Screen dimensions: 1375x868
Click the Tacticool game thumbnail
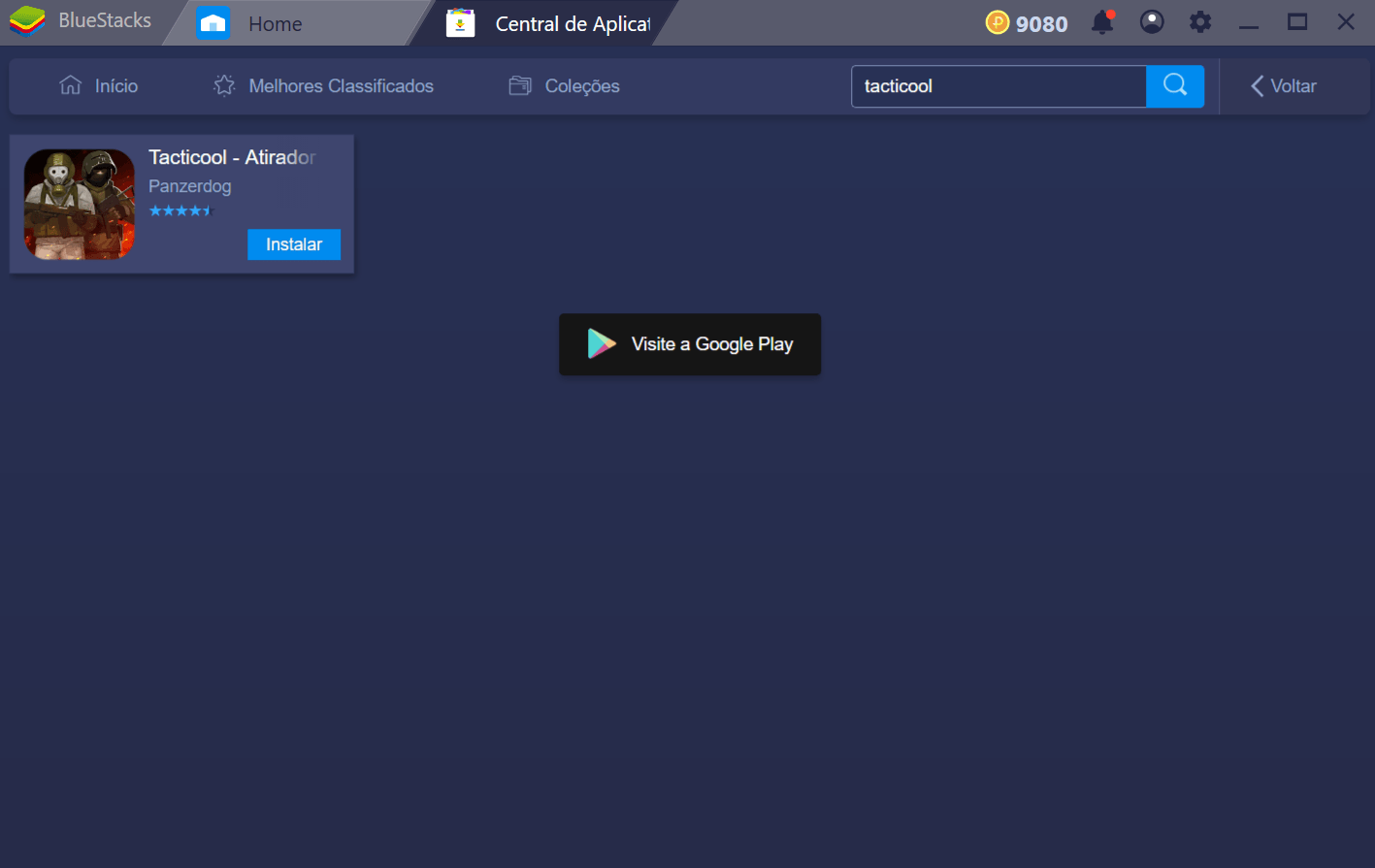[x=80, y=204]
